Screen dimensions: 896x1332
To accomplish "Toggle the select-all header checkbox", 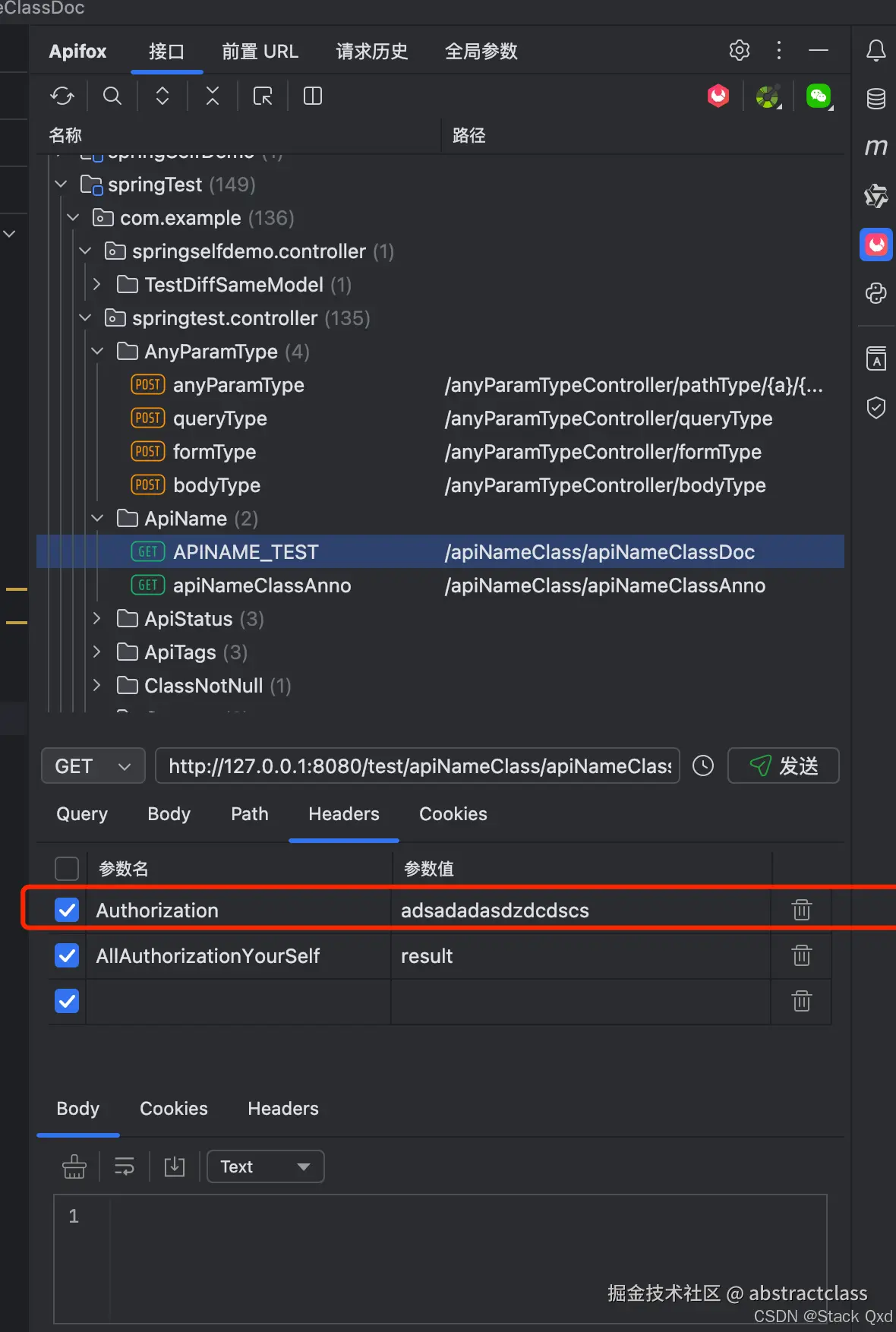I will point(67,868).
